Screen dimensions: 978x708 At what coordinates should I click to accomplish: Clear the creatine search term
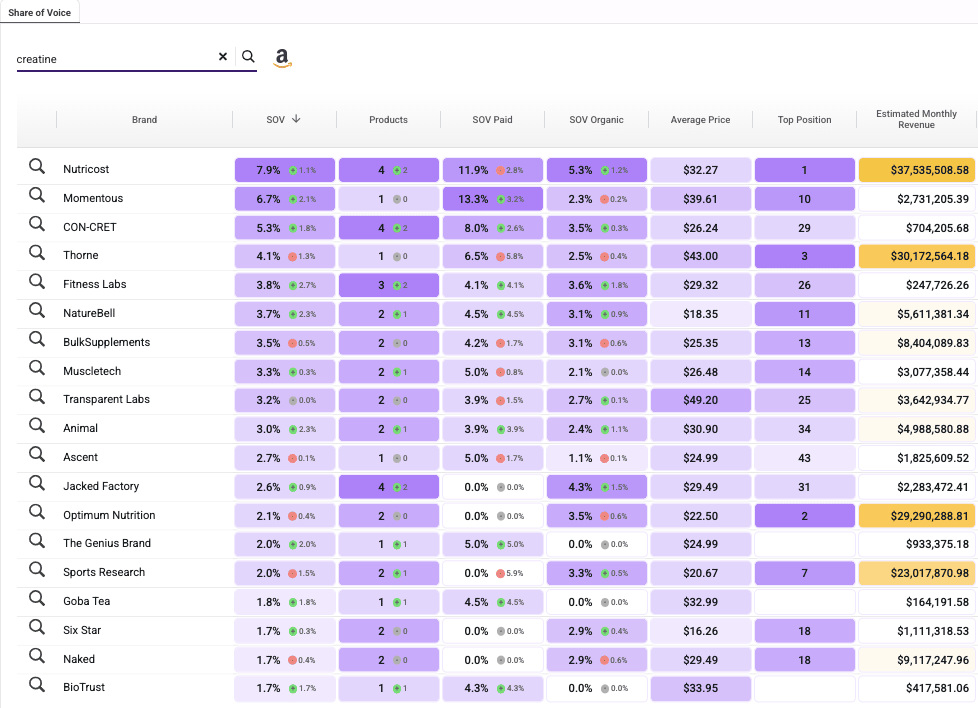point(223,57)
